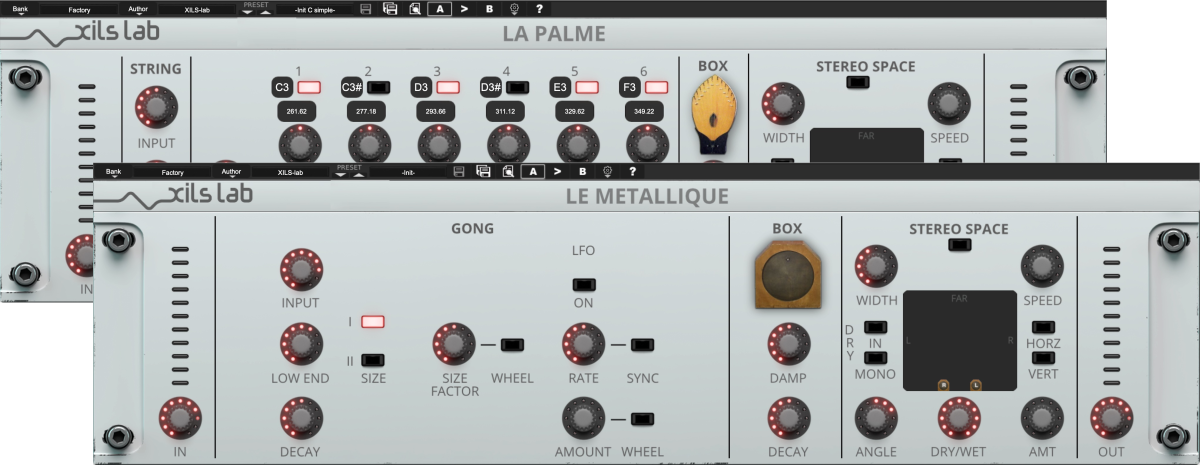1200x465 pixels.
Task: Click the R marker in Le Metallique stereo pad
Action: tap(942, 383)
